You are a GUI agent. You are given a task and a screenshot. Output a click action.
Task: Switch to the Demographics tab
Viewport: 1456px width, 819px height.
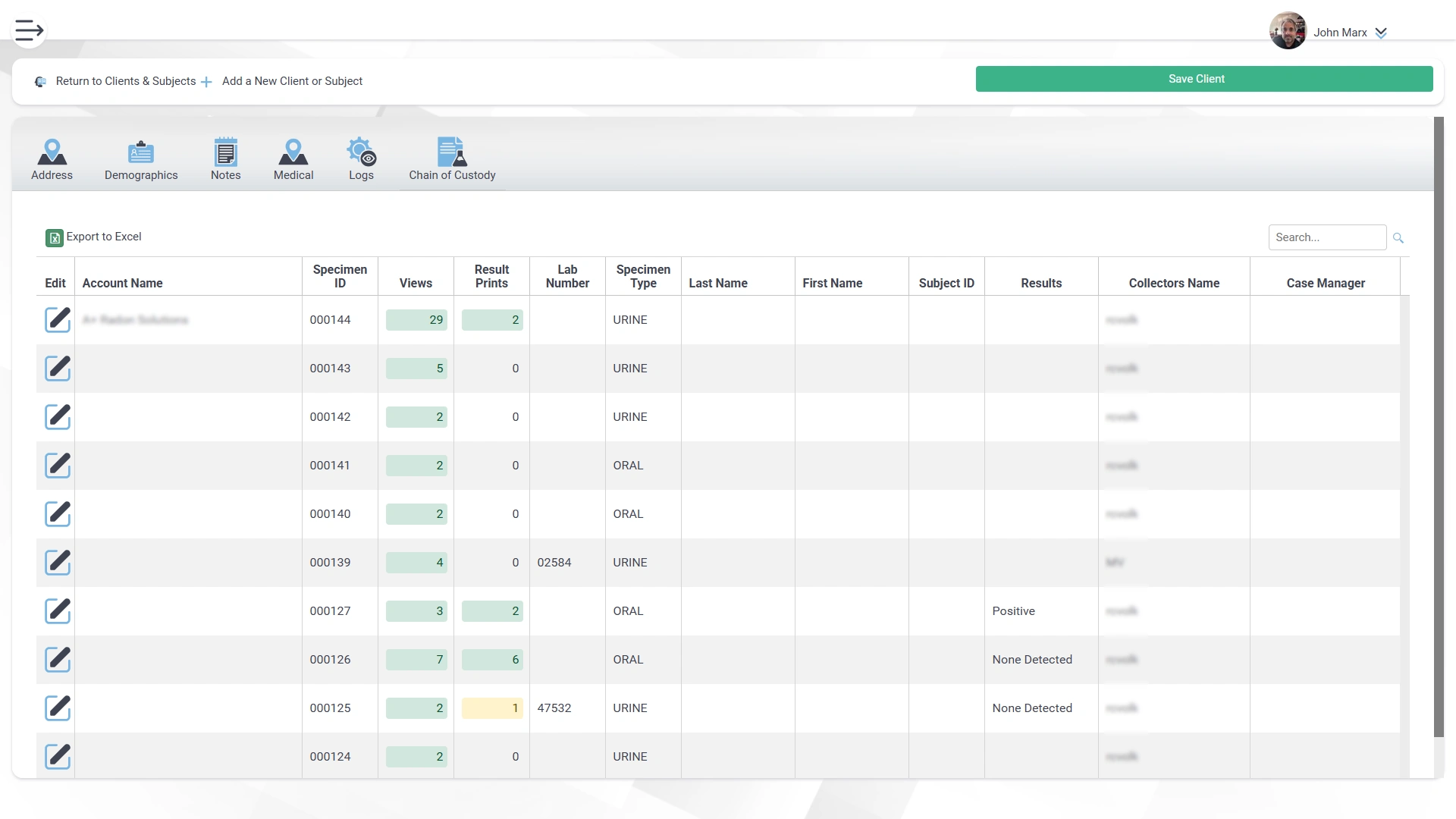[x=141, y=159]
